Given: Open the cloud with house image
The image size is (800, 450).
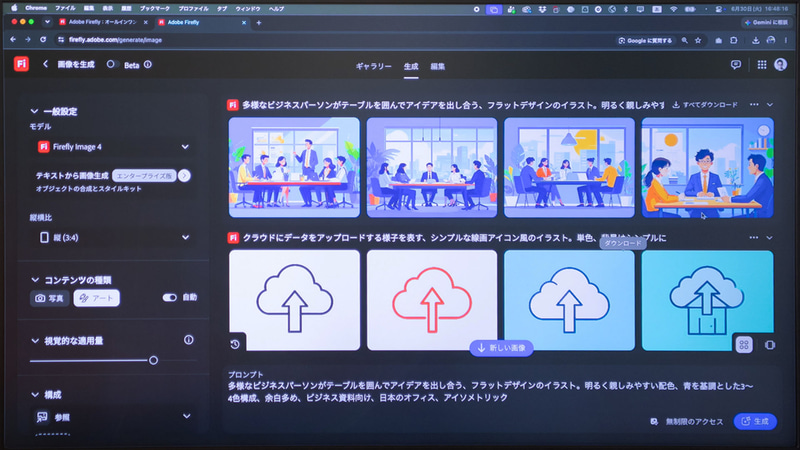Looking at the screenshot, I should tap(707, 300).
